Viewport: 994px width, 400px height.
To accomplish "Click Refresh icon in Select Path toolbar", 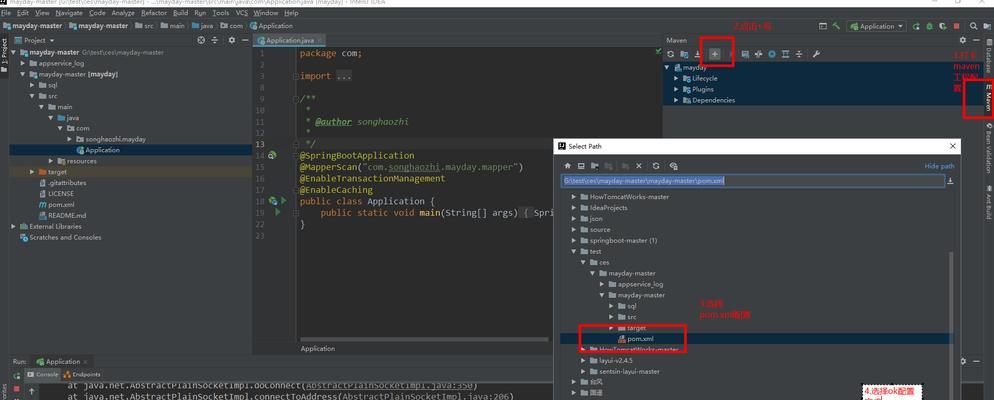I will click(656, 165).
